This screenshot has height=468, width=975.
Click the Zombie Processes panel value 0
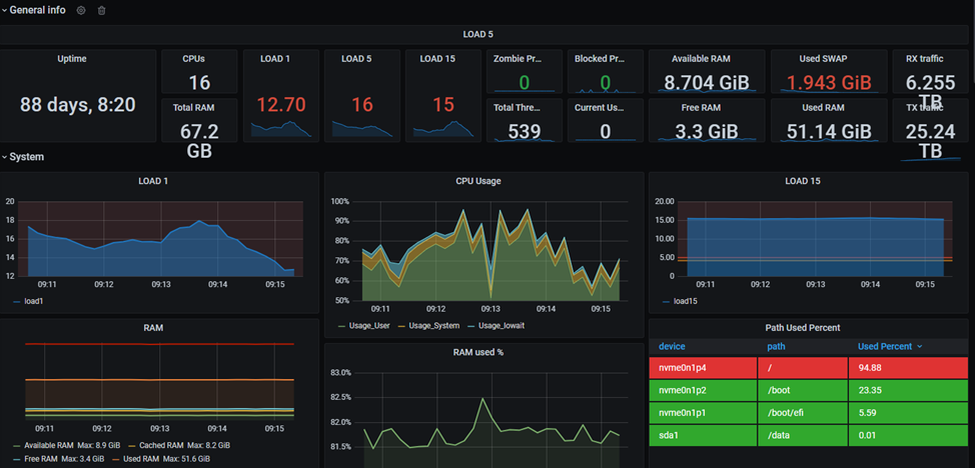(x=524, y=83)
